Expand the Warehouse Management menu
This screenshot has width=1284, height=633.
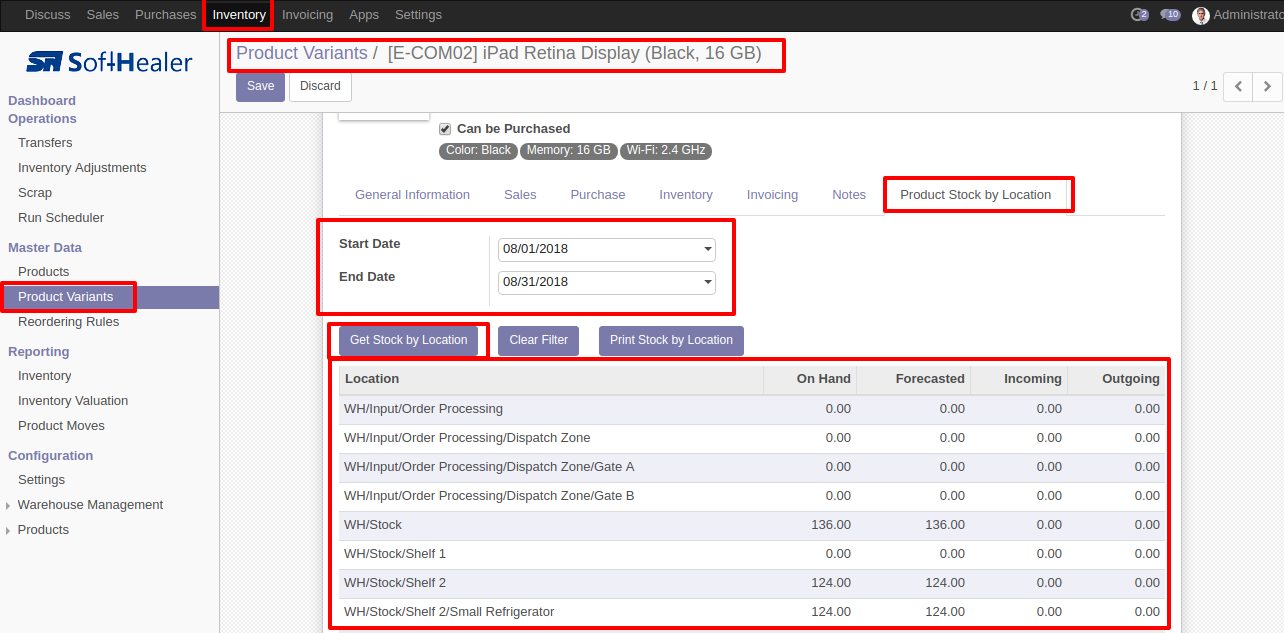(x=90, y=505)
